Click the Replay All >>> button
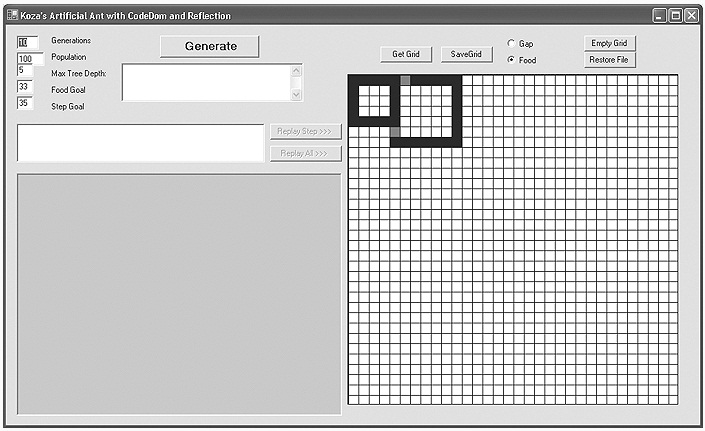The width and height of the screenshot is (705, 431). (x=305, y=153)
